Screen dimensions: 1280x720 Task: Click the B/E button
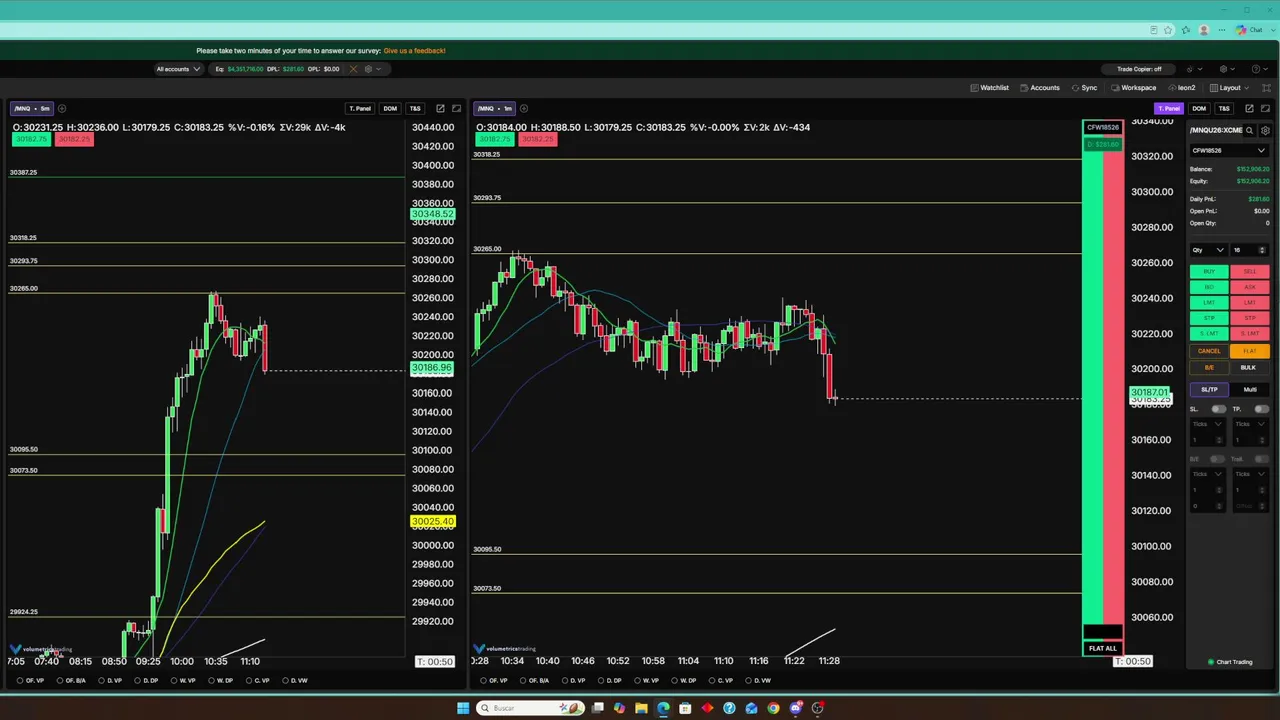1209,367
